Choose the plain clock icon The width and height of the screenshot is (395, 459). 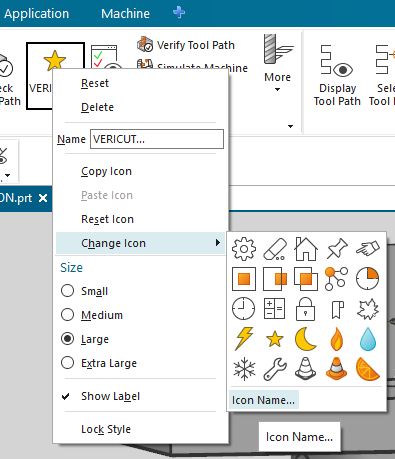(244, 309)
